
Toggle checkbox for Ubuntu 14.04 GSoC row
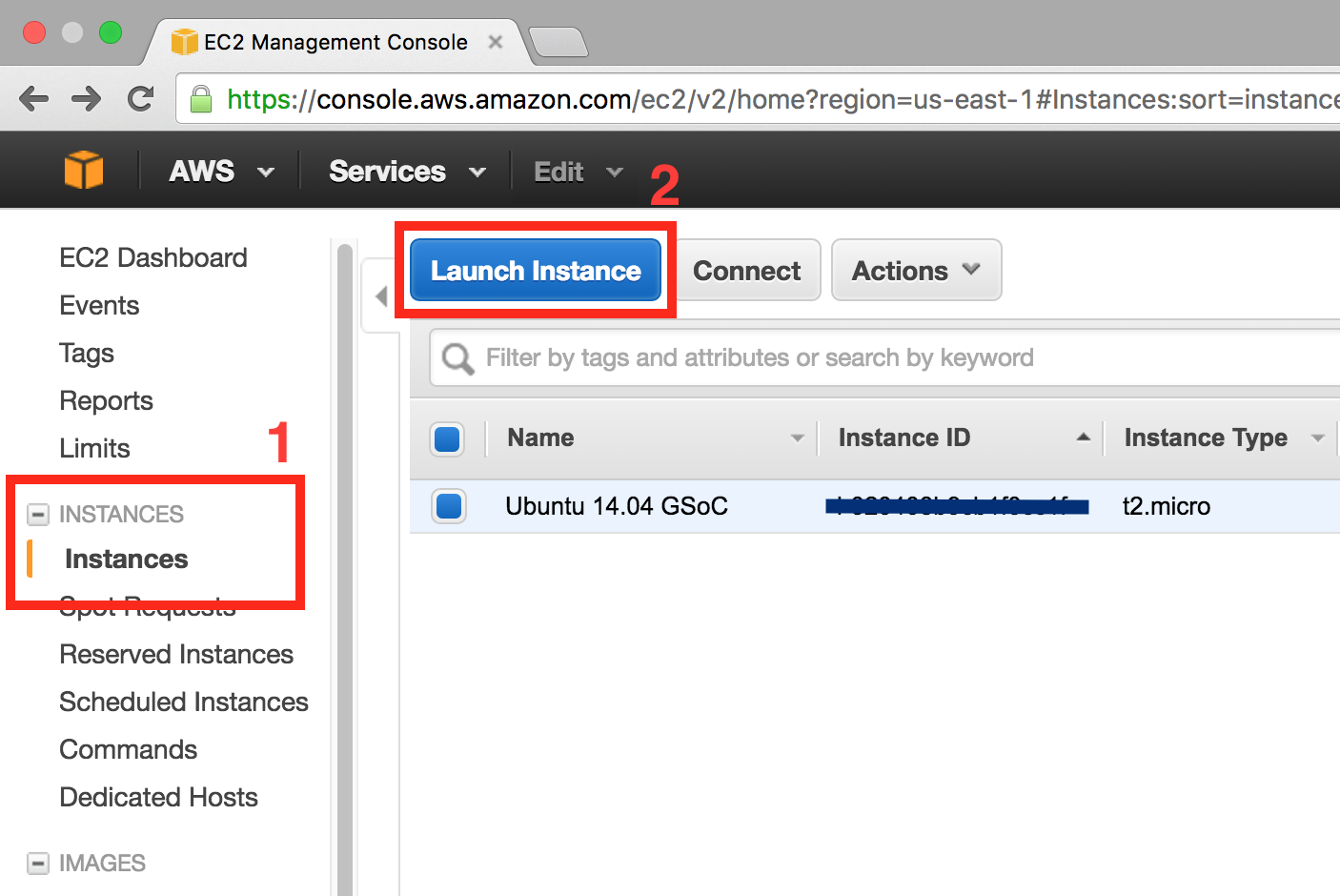click(x=448, y=506)
